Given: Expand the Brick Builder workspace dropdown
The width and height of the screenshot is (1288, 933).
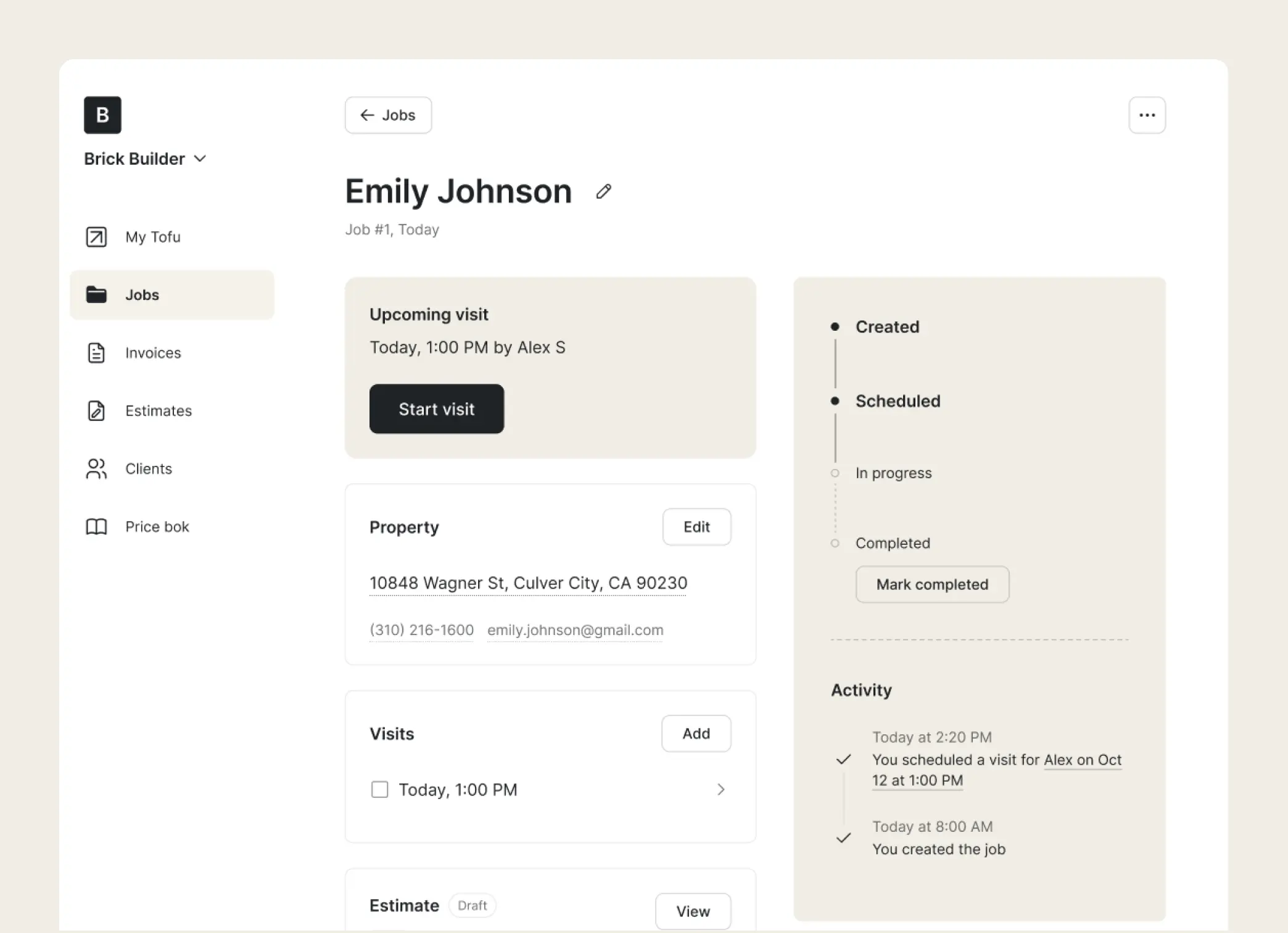Looking at the screenshot, I should click(x=200, y=159).
